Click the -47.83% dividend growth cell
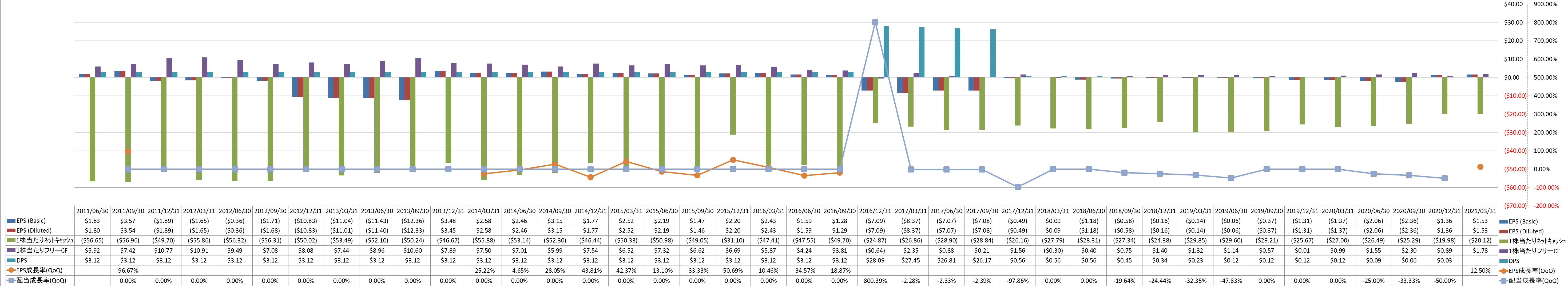Image resolution: width=1568 pixels, height=286 pixels. tap(1231, 280)
